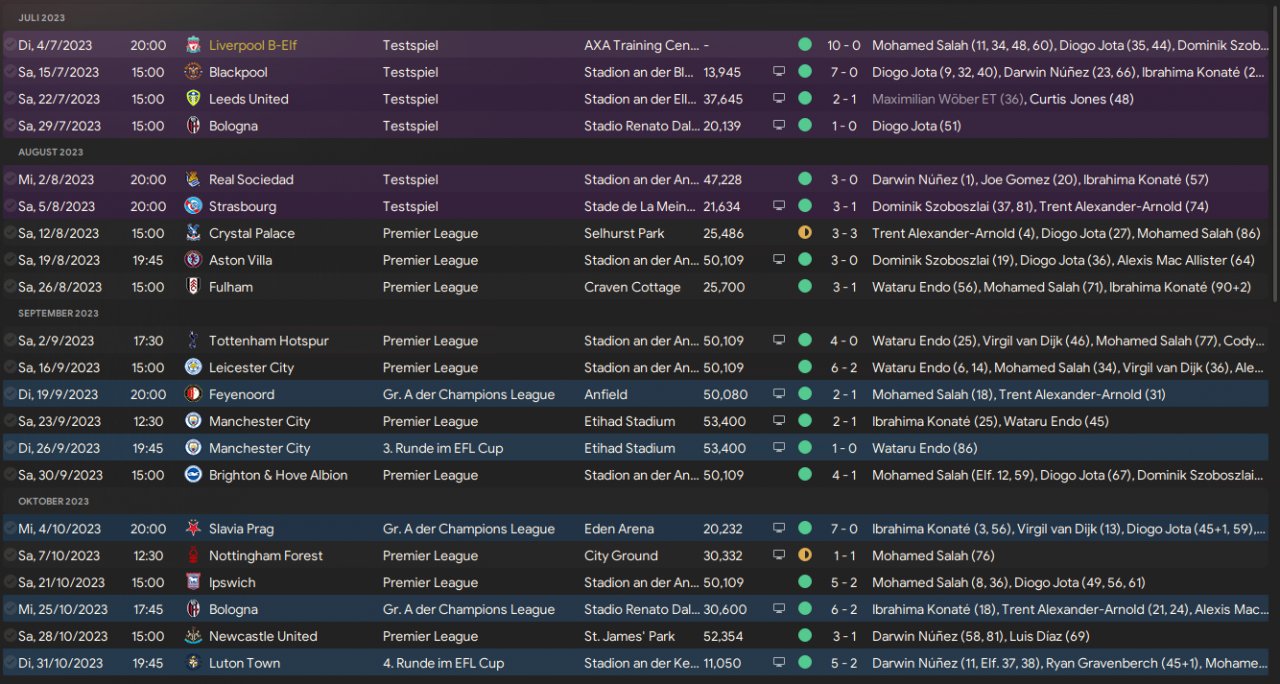Open the Tottenham Hotspur team link

pyautogui.click(x=268, y=341)
